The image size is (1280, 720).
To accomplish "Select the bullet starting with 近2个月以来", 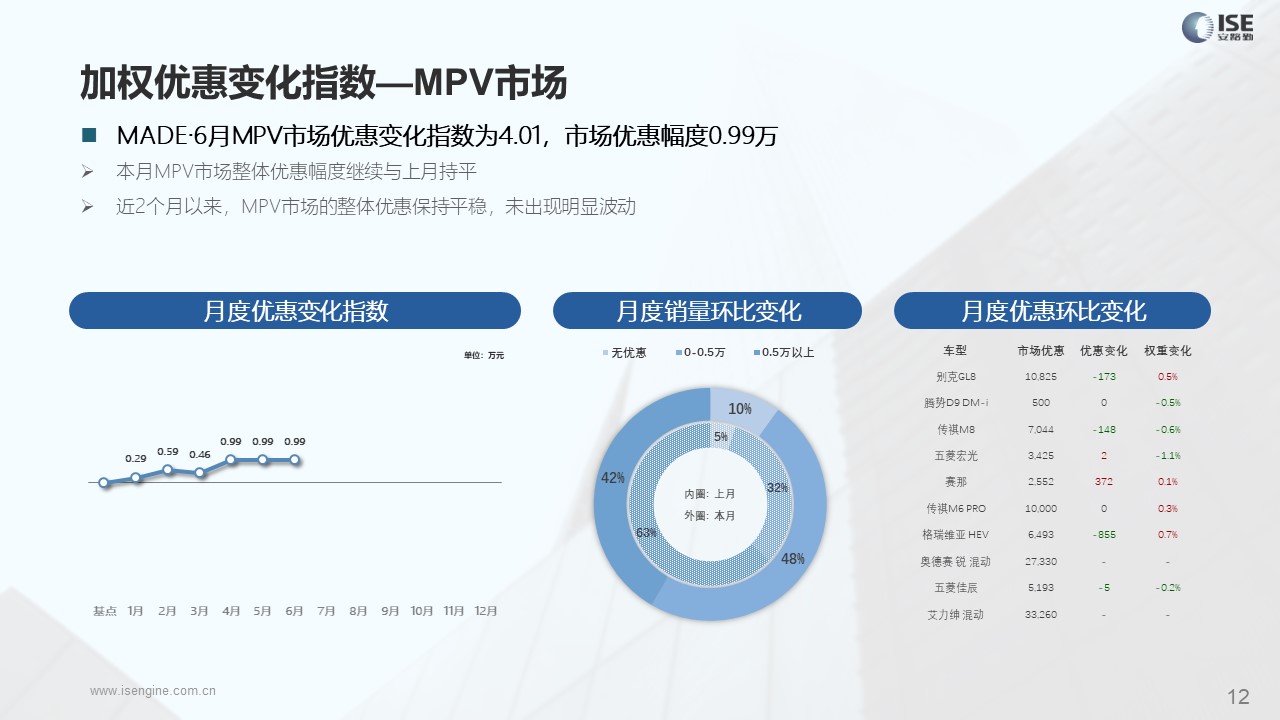I will point(376,207).
